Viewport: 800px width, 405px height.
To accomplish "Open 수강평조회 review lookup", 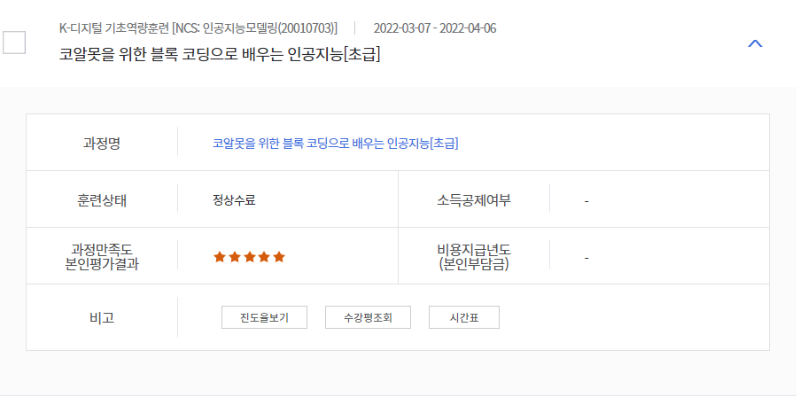I will 368,318.
